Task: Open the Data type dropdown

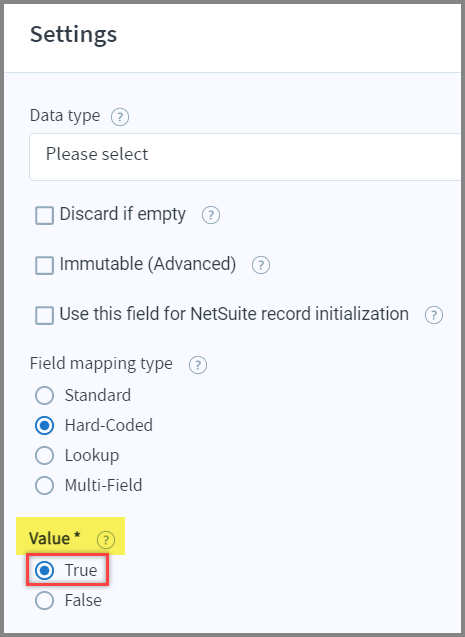Action: coord(245,156)
